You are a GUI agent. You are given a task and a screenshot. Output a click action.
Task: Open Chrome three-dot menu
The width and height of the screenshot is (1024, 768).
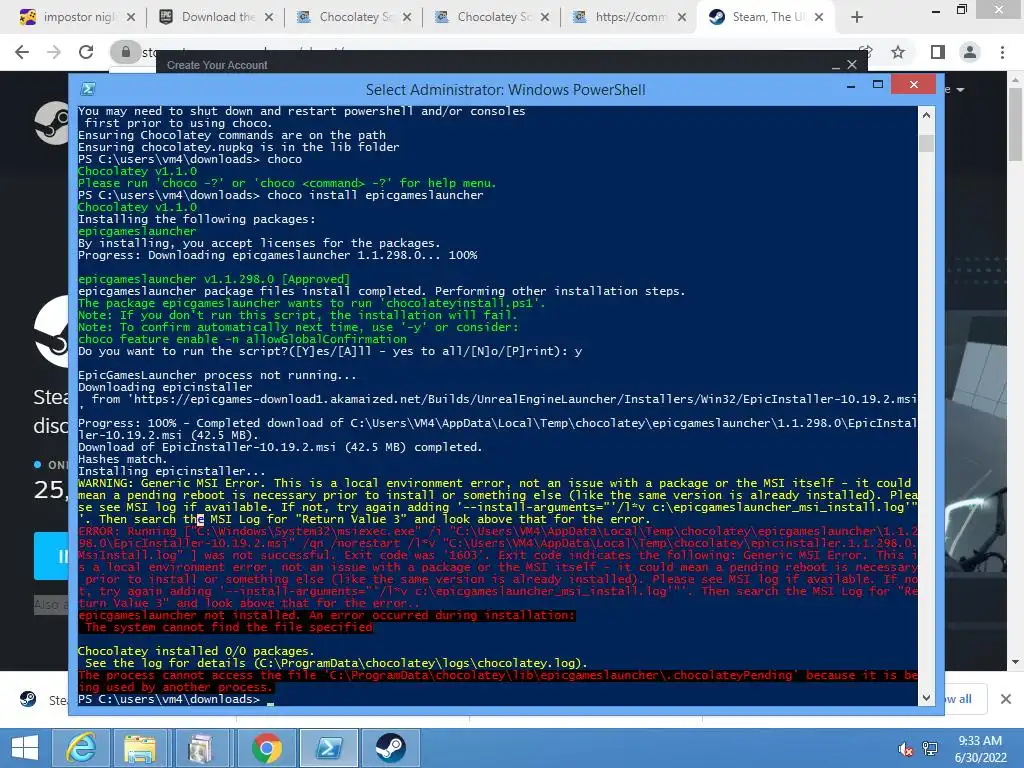tap(1002, 52)
